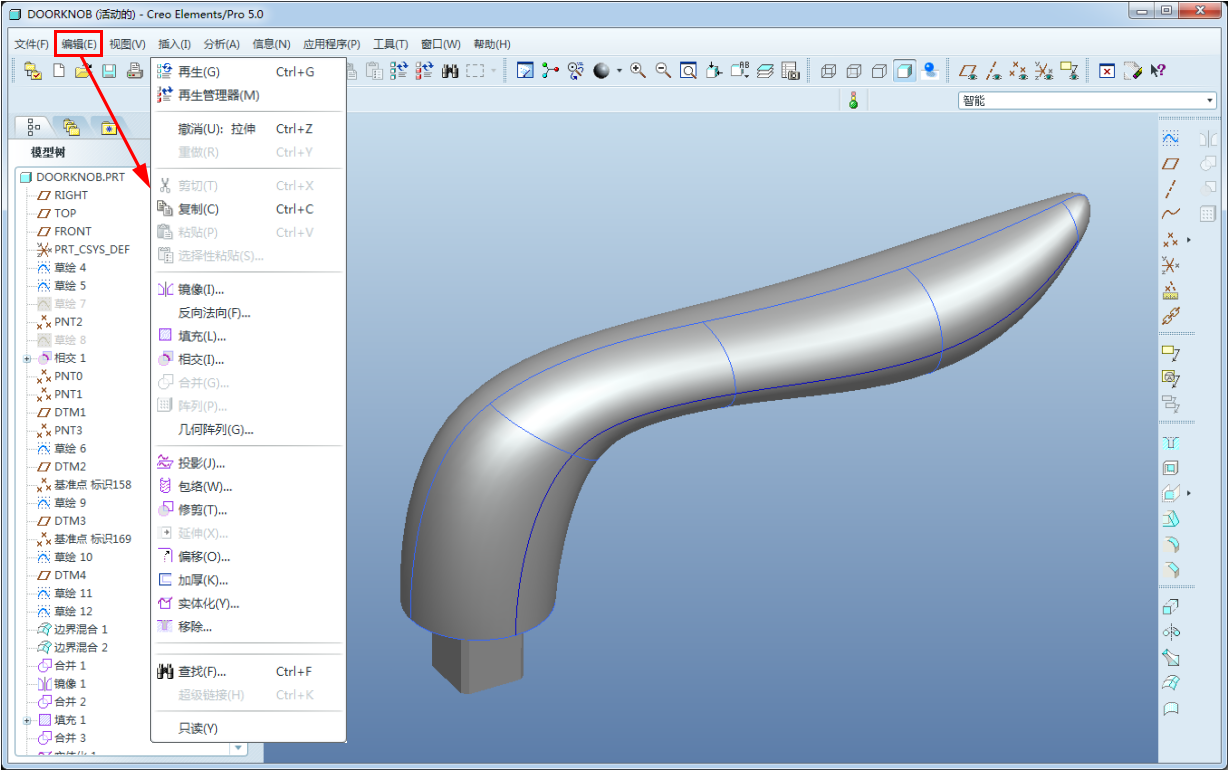Choose 镜像(I)... from the Edit menu
This screenshot has width=1229, height=771.
pos(201,290)
